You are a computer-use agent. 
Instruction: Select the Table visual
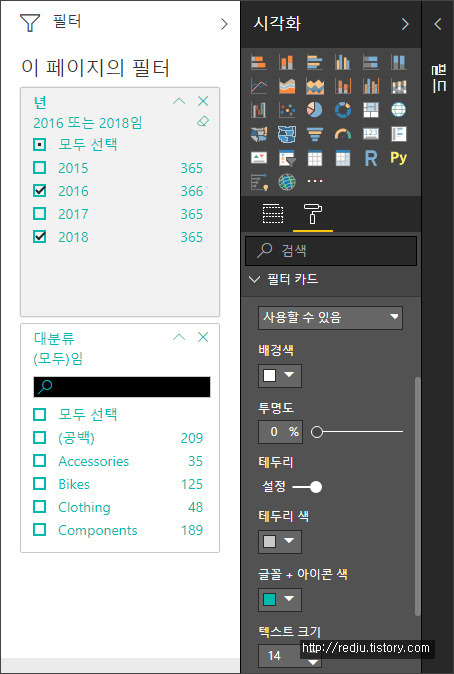coord(315,158)
